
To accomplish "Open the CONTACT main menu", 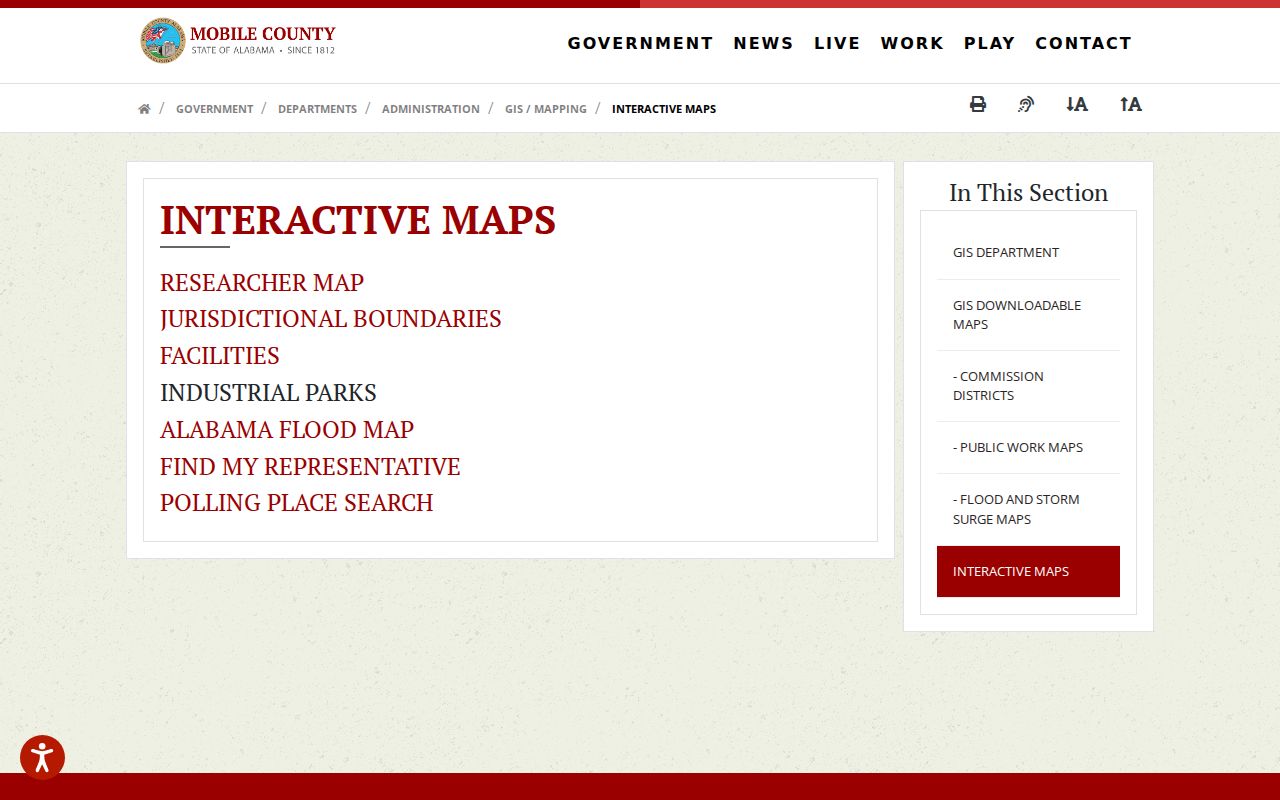I will [1084, 43].
